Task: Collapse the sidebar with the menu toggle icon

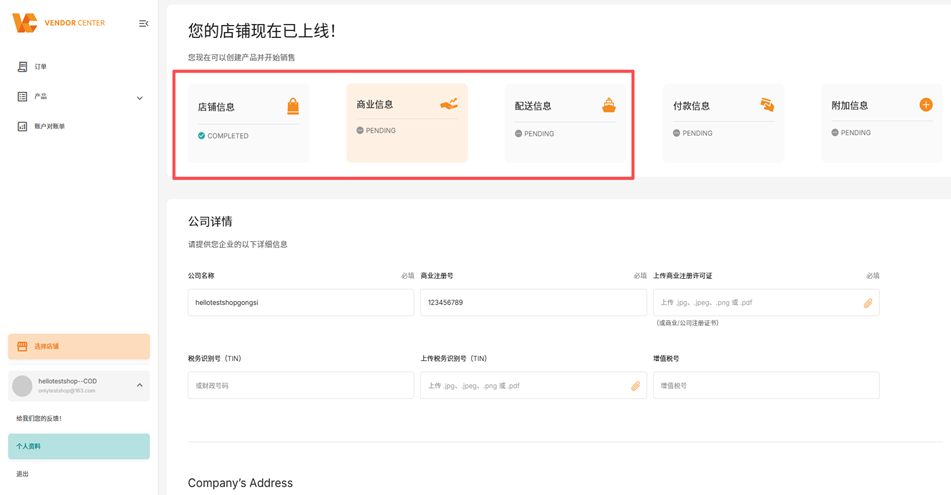Action: tap(144, 24)
